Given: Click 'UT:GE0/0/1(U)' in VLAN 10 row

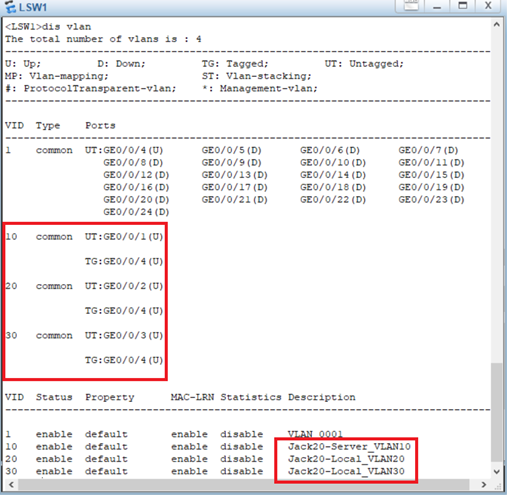Looking at the screenshot, I should pos(124,237).
